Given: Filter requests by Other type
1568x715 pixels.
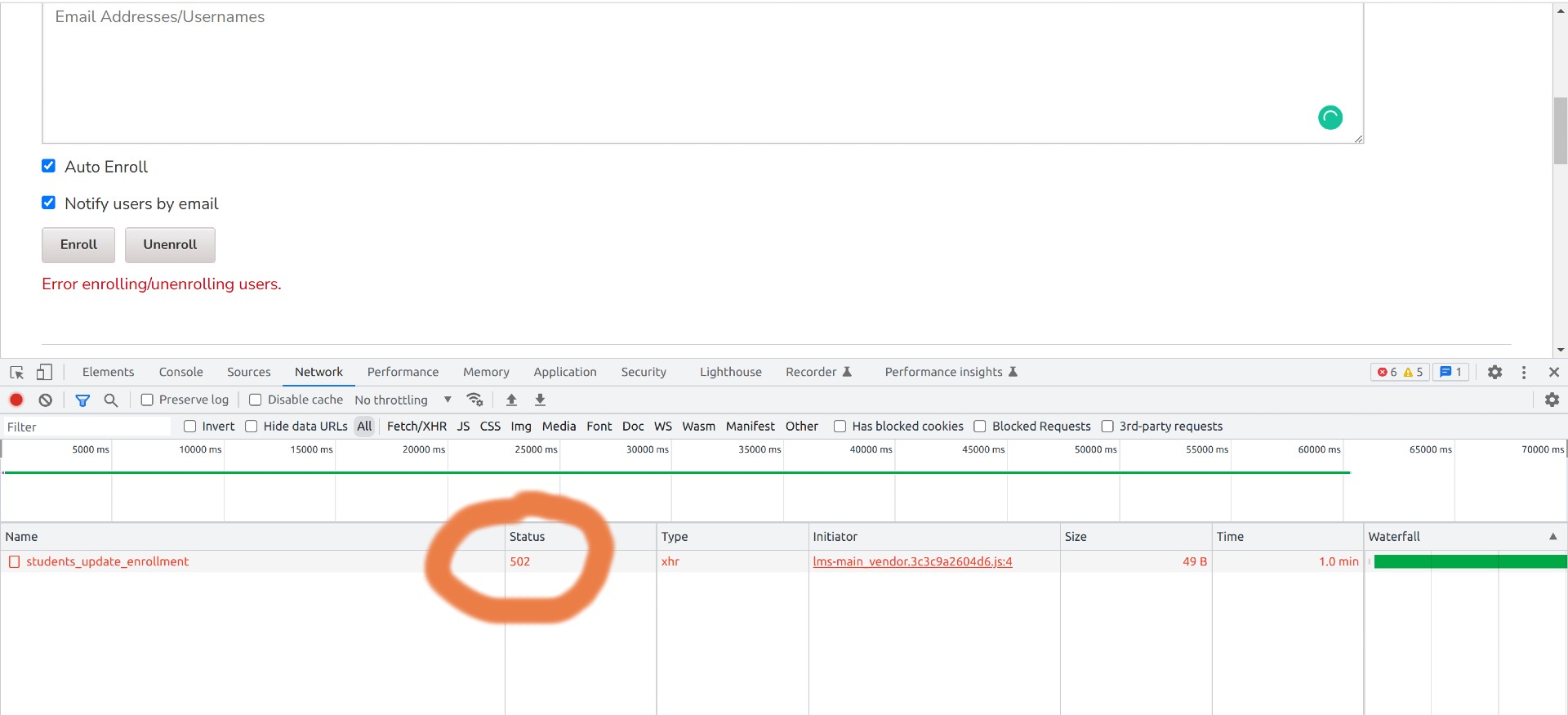Looking at the screenshot, I should (802, 426).
